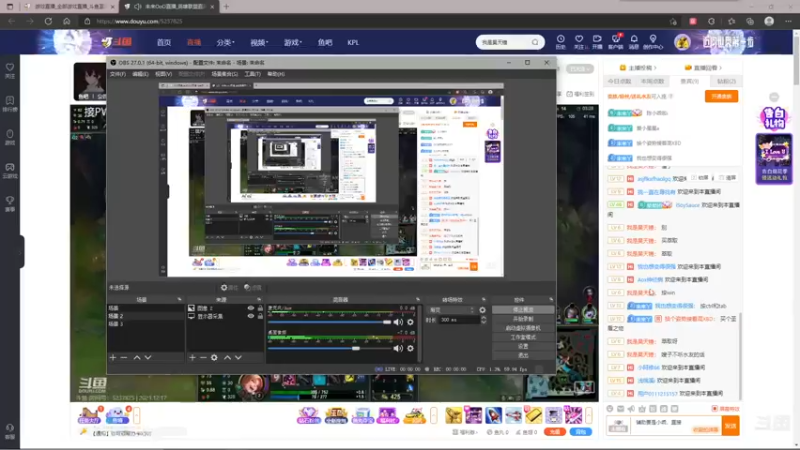This screenshot has width=800, height=450.
Task: Click the orange 开通贵族 button
Action: pos(721,96)
